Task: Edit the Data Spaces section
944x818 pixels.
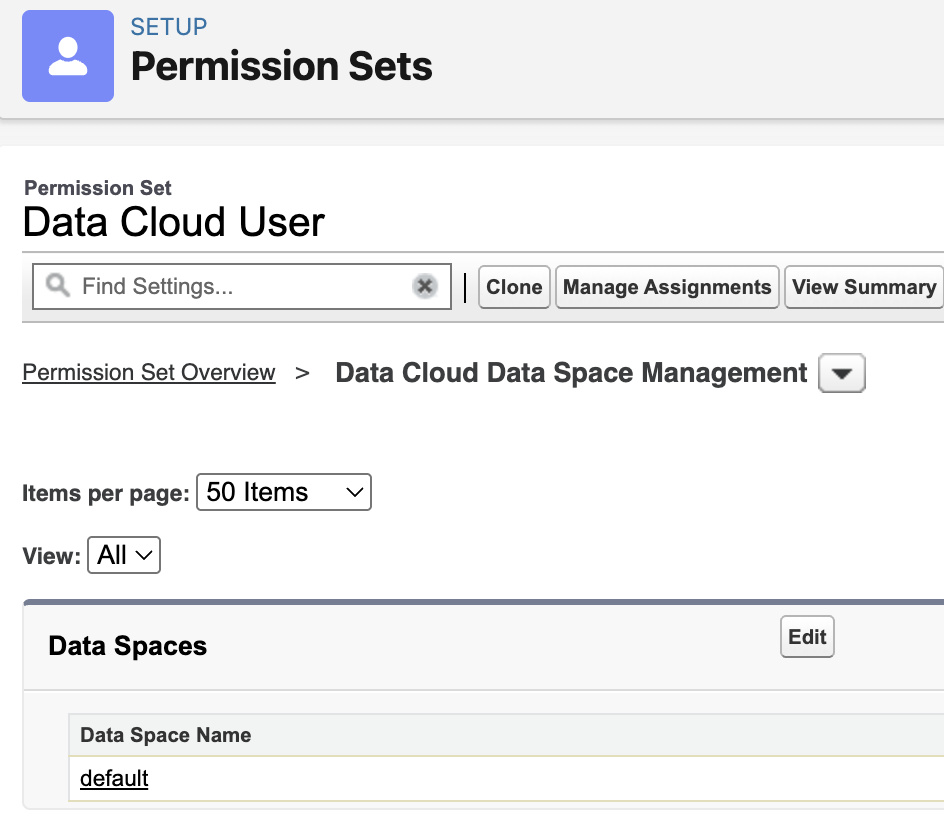Action: click(x=807, y=637)
